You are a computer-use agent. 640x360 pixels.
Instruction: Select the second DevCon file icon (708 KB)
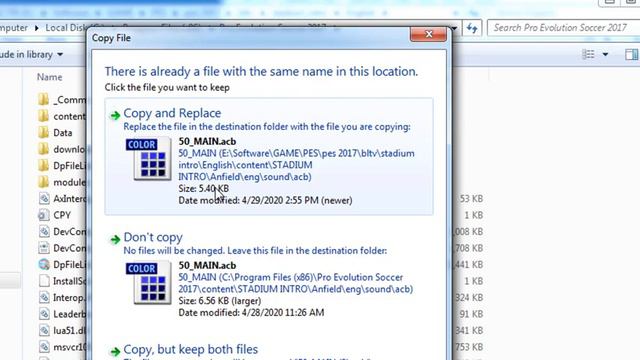click(x=44, y=248)
